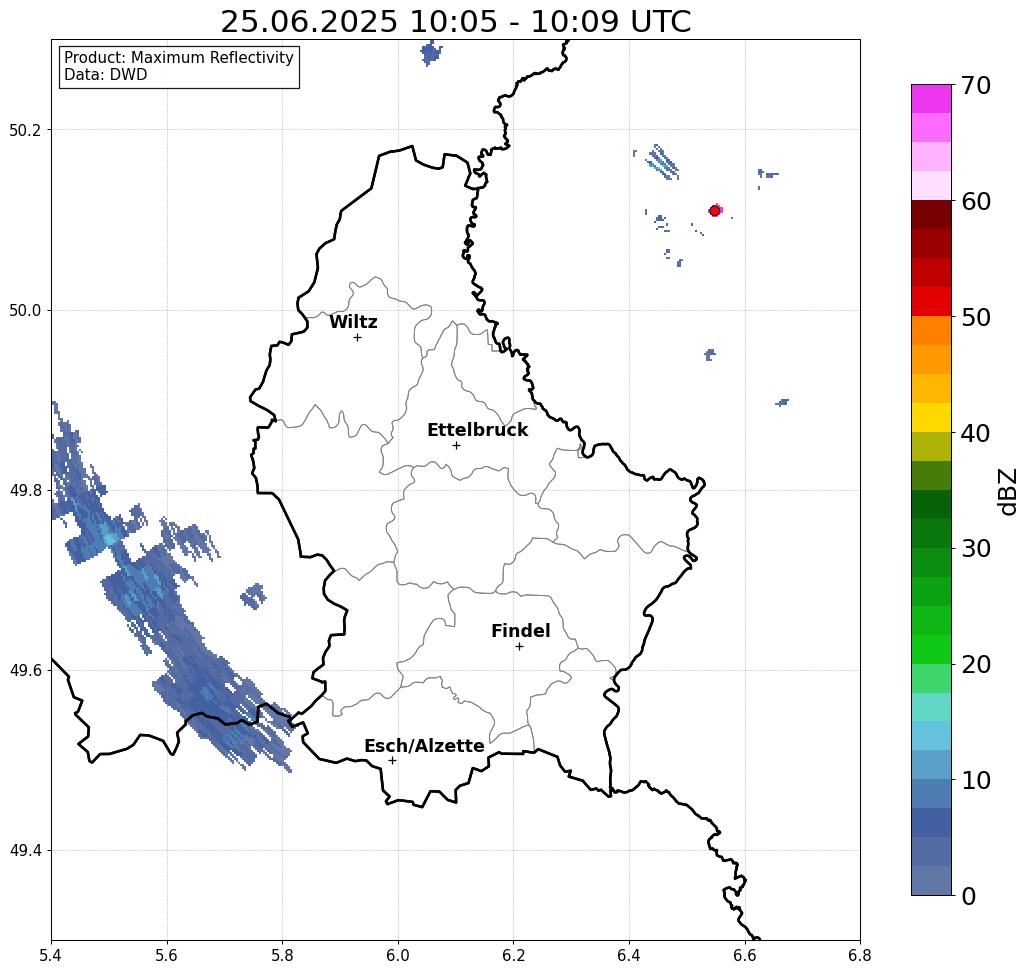The image size is (1029, 973).
Task: Click the longitude tick label 6.2
Action: [514, 955]
